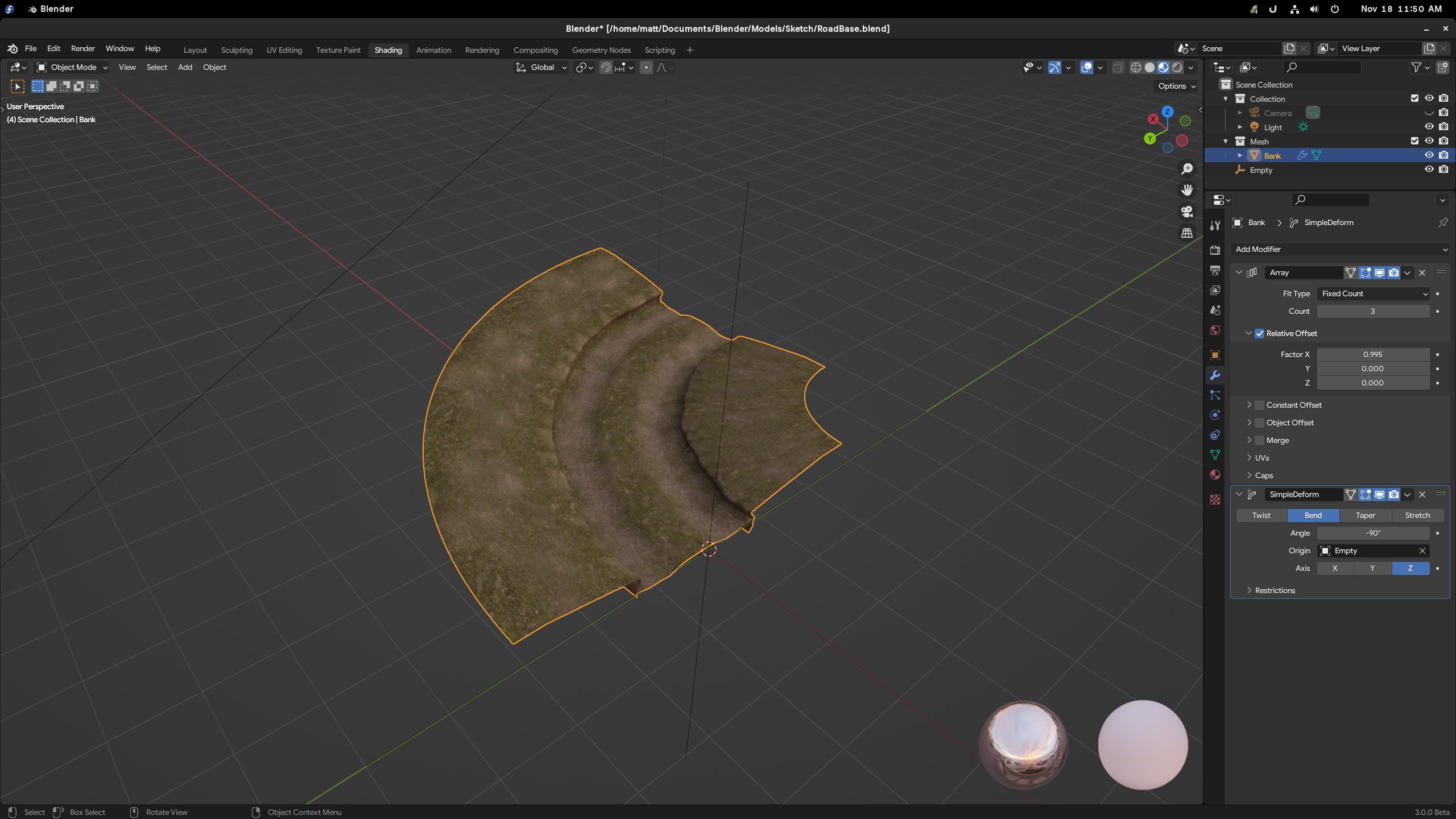Set SimpleDeform axis to Y
Screen dimensions: 1456x819
tap(1372, 568)
